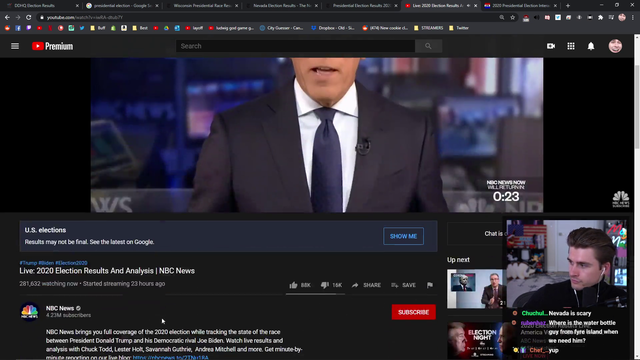
Task: Subscribe to NBC News channel
Action: coord(413,312)
